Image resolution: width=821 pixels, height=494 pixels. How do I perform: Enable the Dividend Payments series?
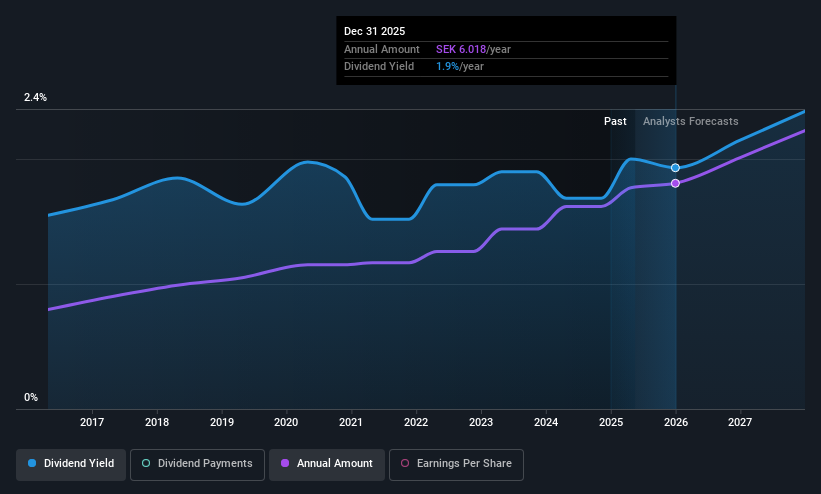[x=197, y=464]
